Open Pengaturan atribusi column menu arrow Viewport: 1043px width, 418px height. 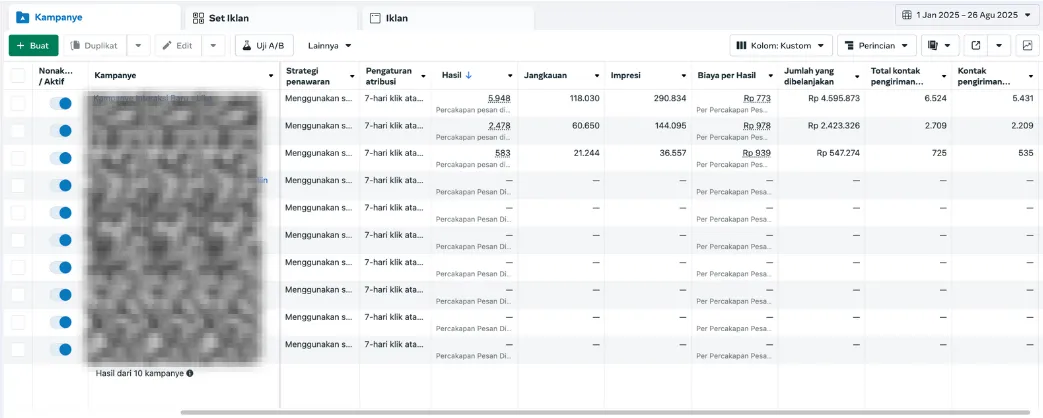pyautogui.click(x=423, y=76)
